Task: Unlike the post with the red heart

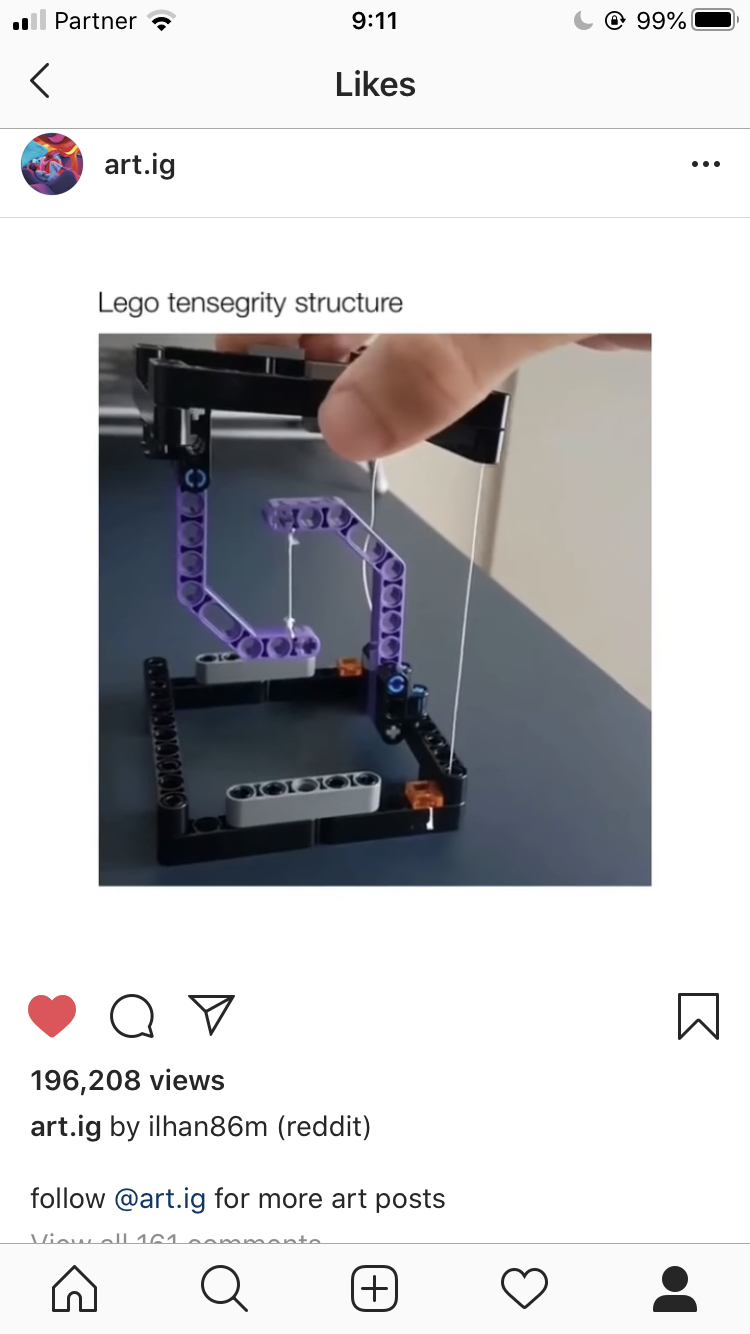Action: 52,1017
